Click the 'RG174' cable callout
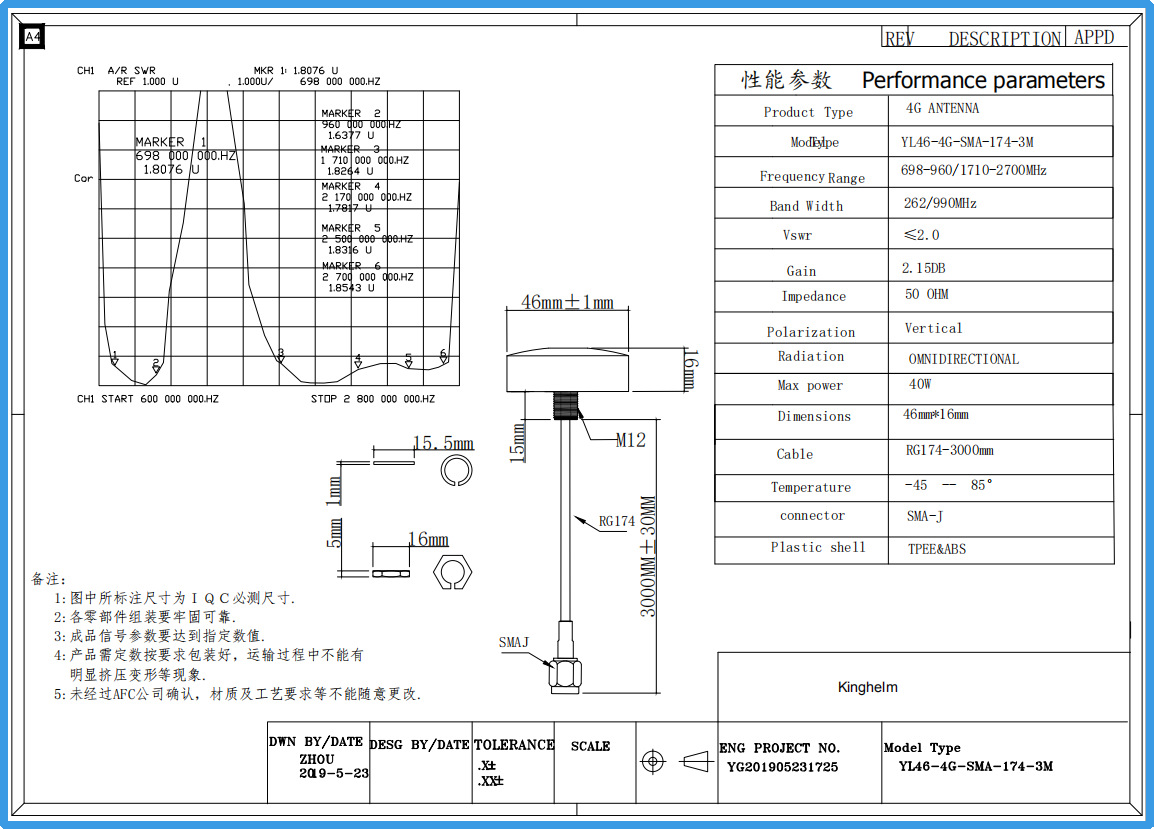Image resolution: width=1154 pixels, height=829 pixels. point(617,521)
